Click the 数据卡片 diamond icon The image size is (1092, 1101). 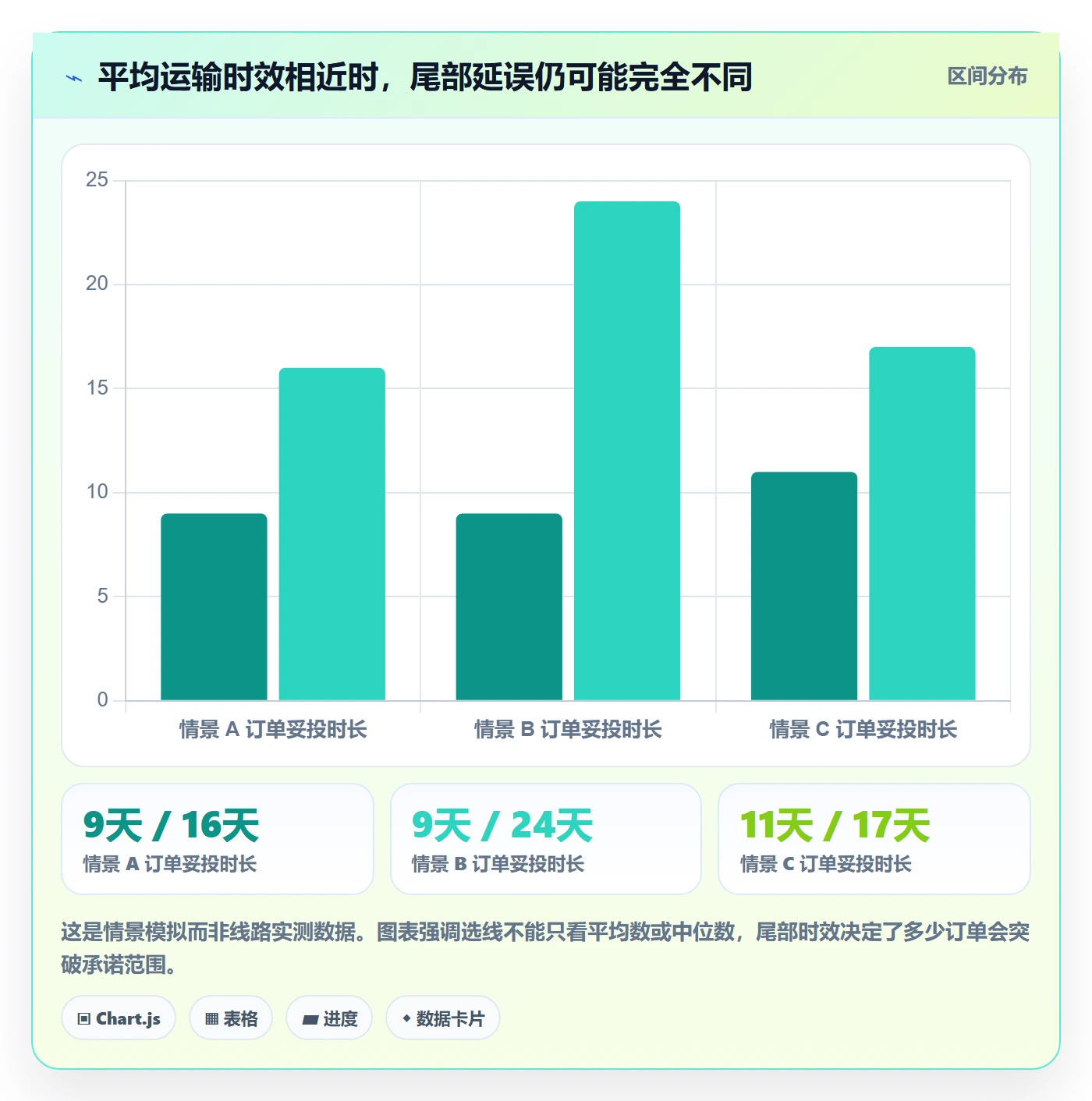pos(406,1018)
